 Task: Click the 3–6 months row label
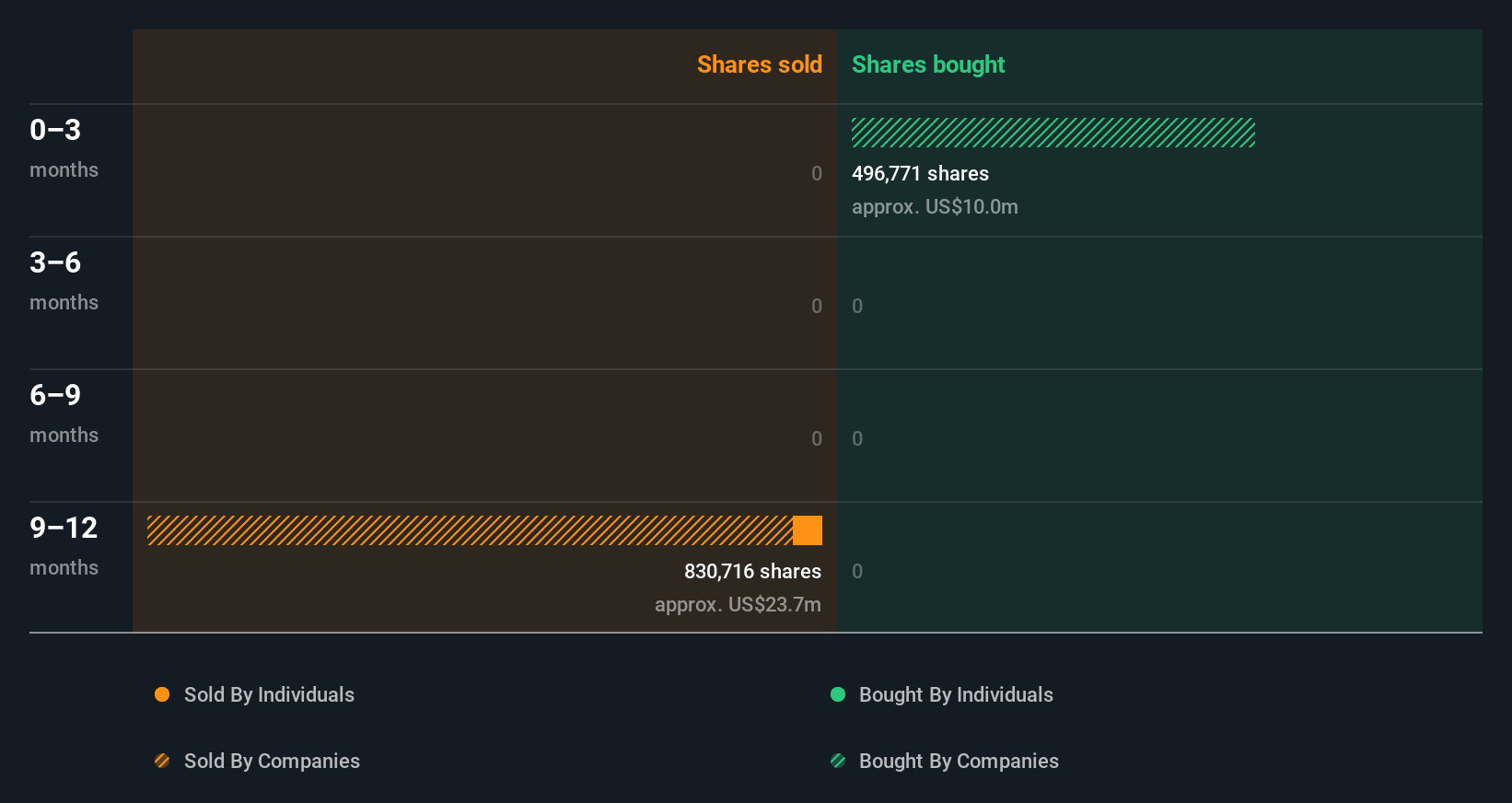(64, 280)
